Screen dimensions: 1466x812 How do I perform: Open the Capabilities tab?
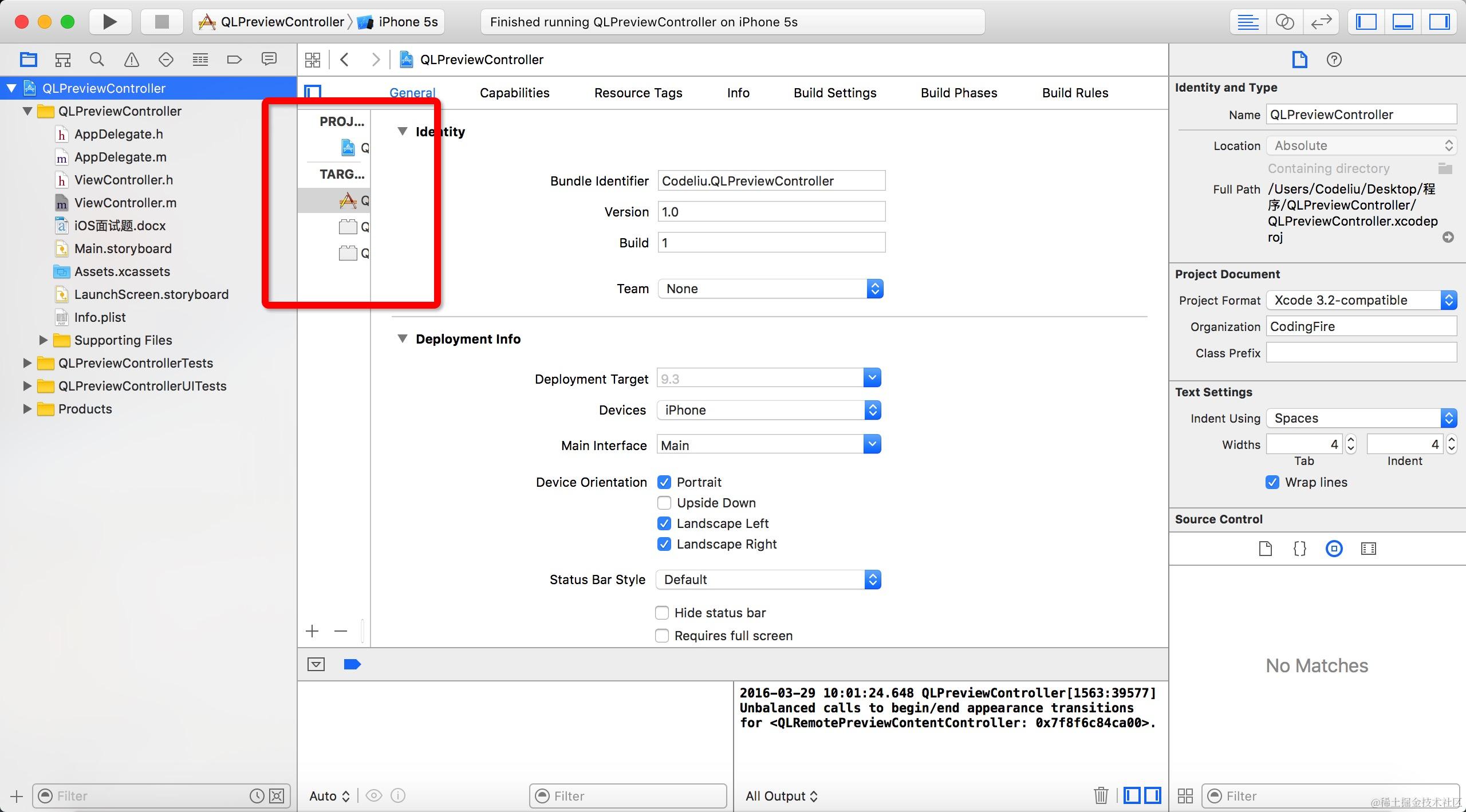point(514,93)
